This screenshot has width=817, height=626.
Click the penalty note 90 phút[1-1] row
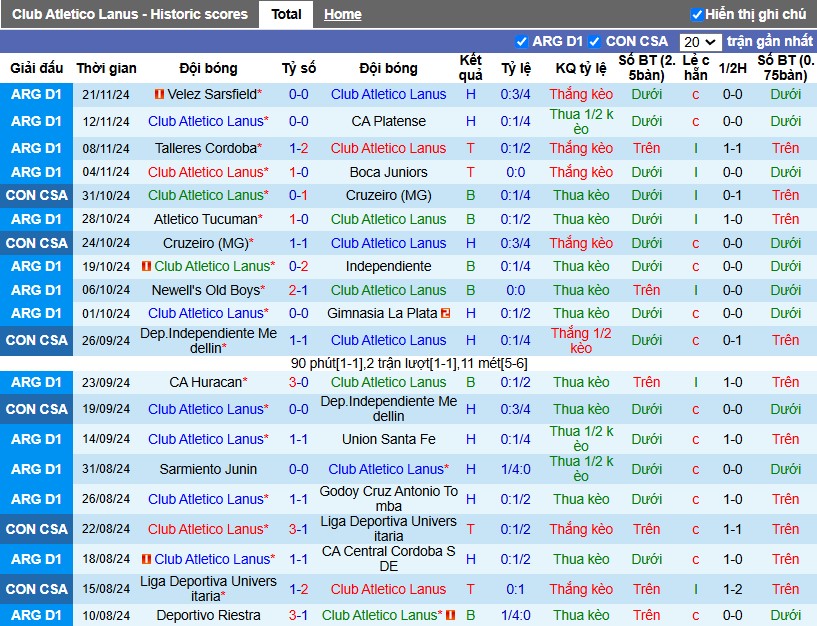pyautogui.click(x=409, y=363)
